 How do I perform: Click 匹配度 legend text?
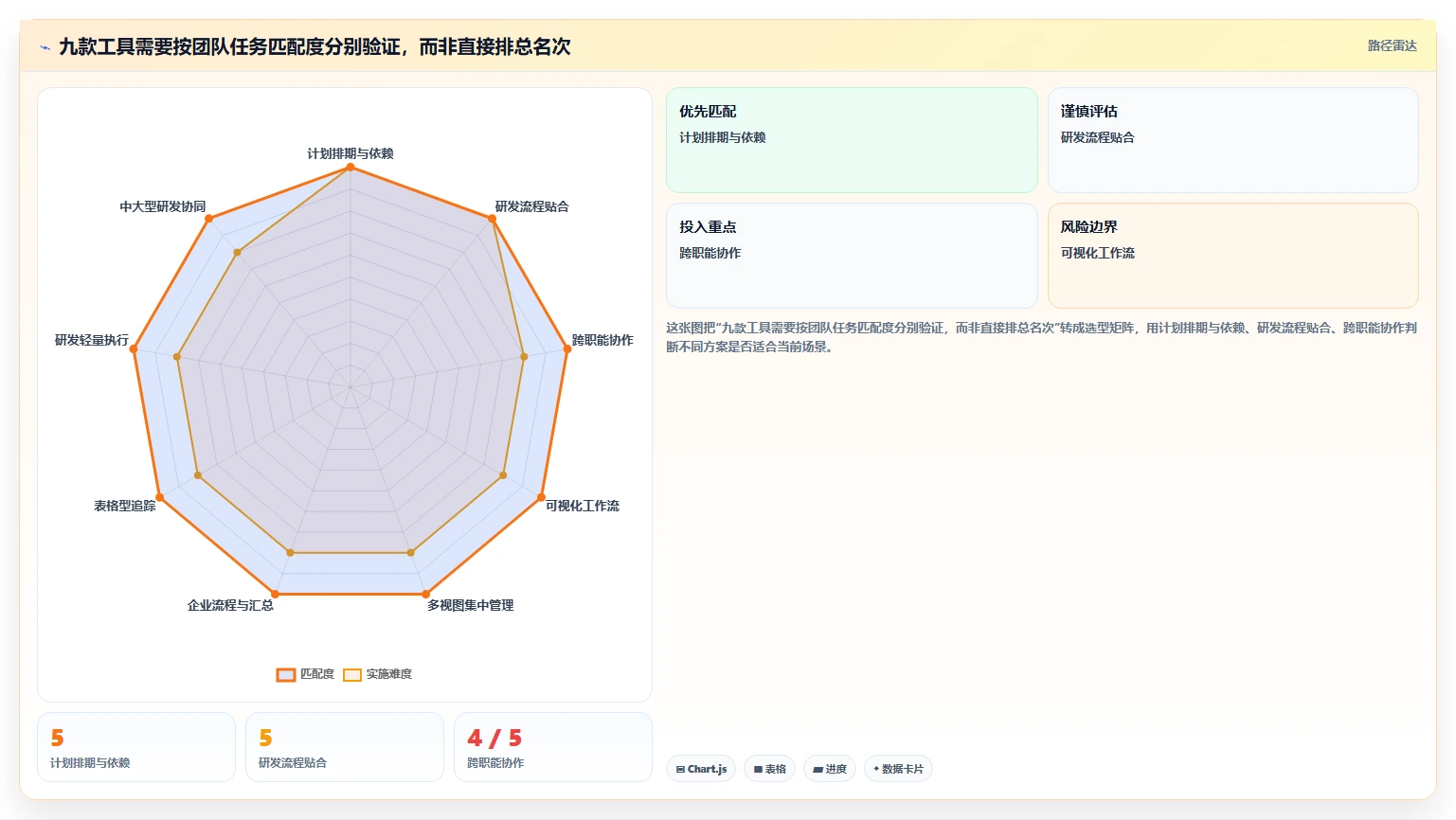pos(317,674)
